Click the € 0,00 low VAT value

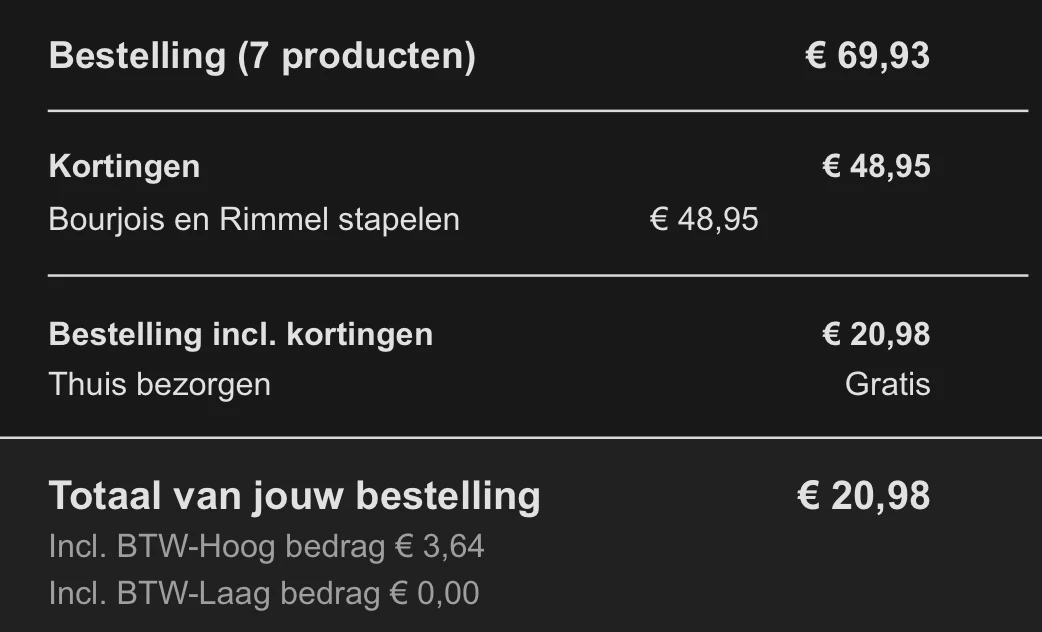tap(435, 593)
